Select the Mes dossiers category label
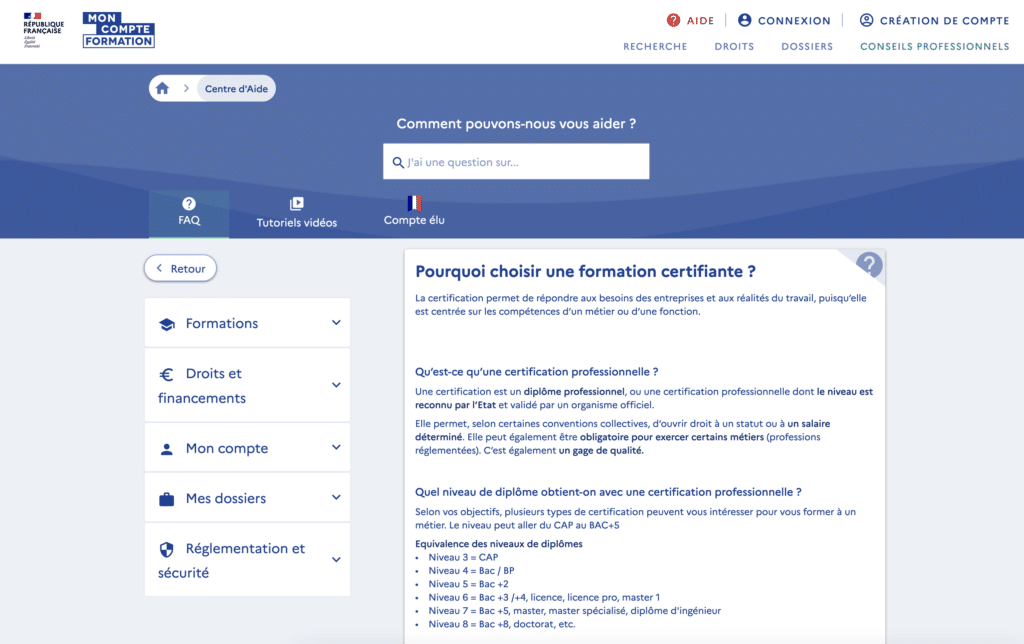This screenshot has width=1024, height=644. click(225, 498)
